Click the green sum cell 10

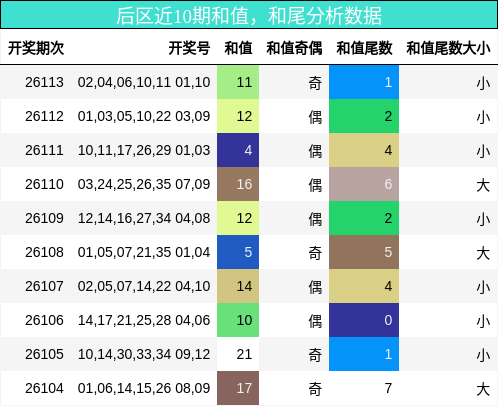[x=238, y=320]
